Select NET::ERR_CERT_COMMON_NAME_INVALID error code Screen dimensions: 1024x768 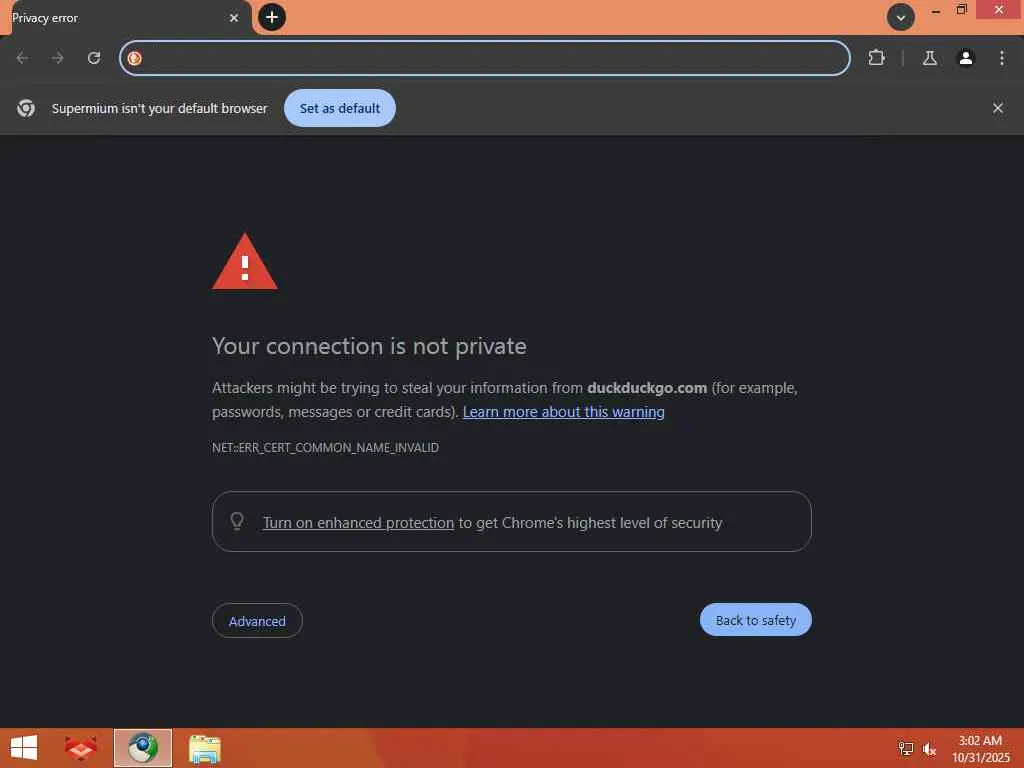tap(325, 448)
